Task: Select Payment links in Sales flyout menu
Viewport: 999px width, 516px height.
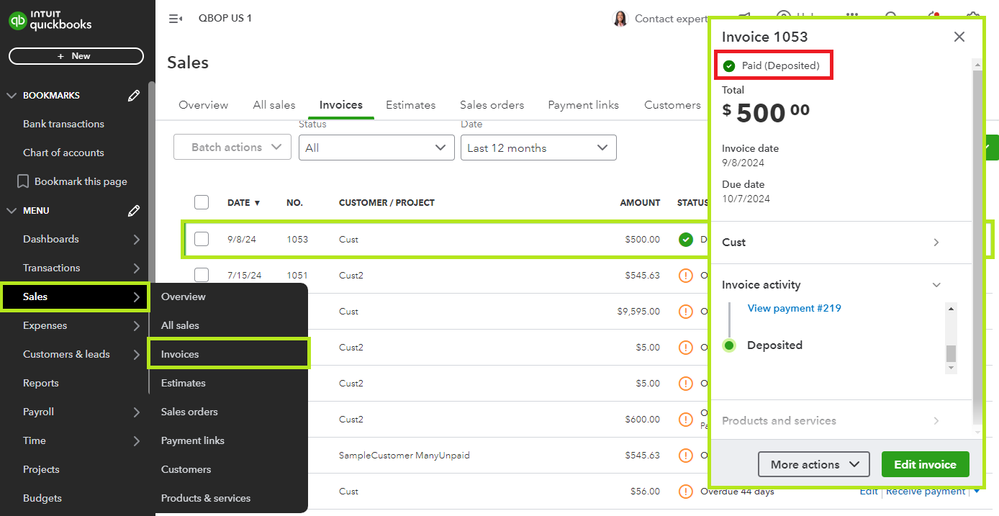Action: (x=193, y=441)
